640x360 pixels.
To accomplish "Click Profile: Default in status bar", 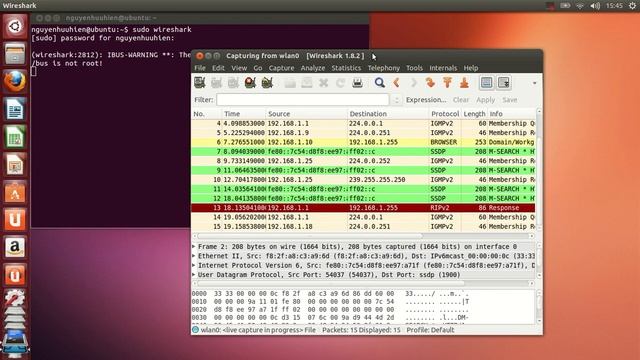I will (430, 330).
